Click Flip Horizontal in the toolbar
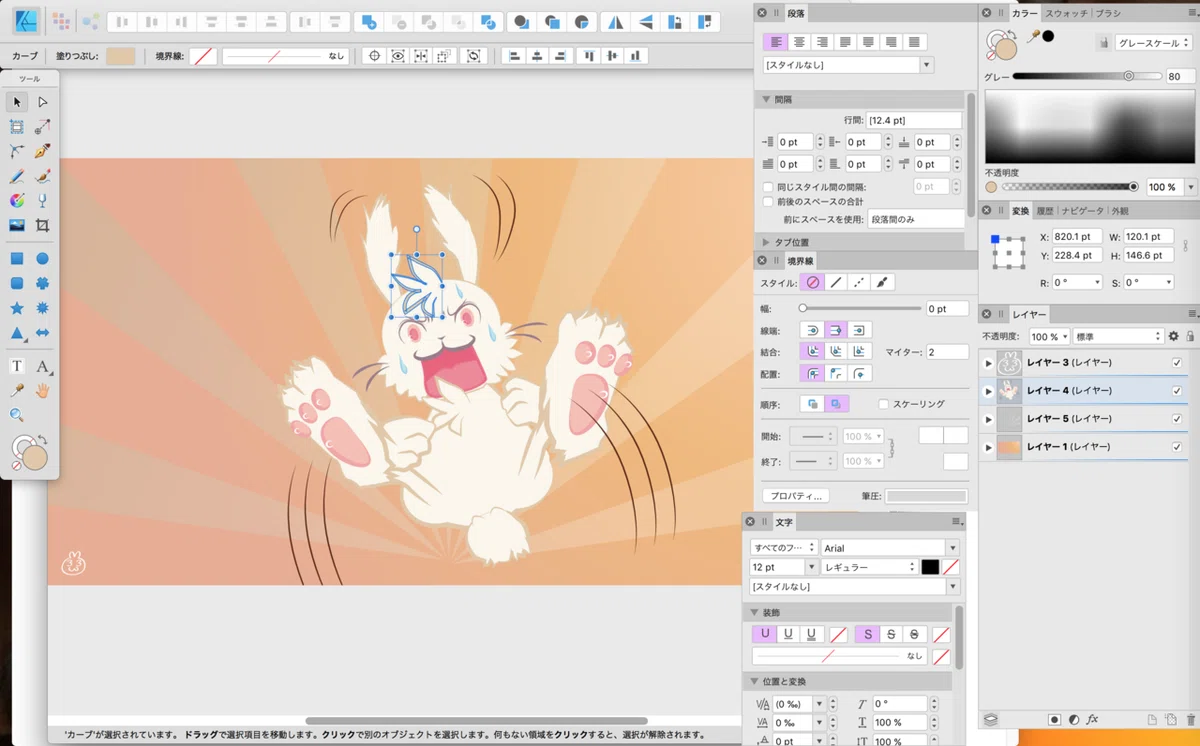Image resolution: width=1200 pixels, height=746 pixels. tap(617, 21)
